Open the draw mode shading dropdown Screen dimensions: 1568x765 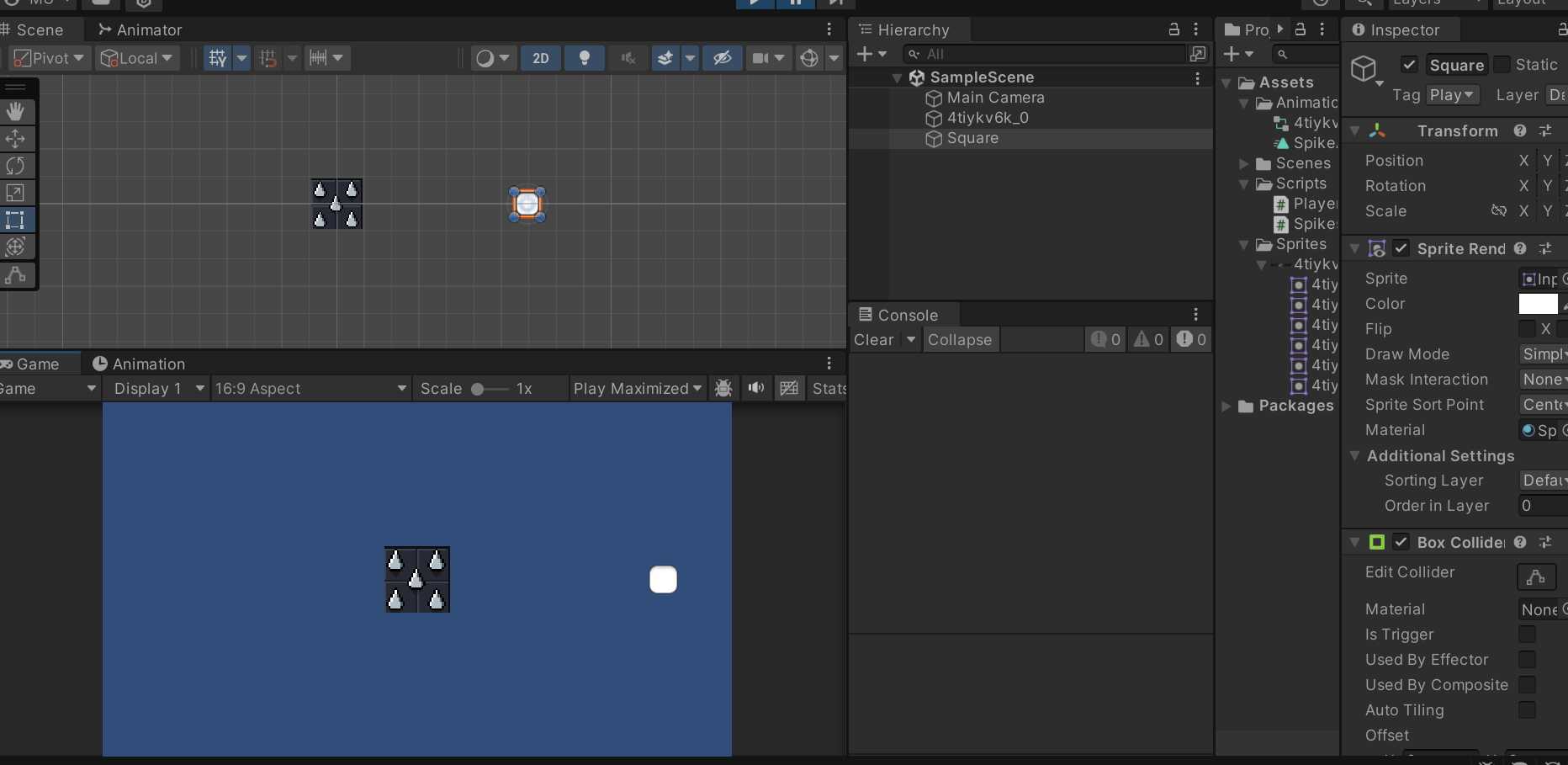(493, 58)
